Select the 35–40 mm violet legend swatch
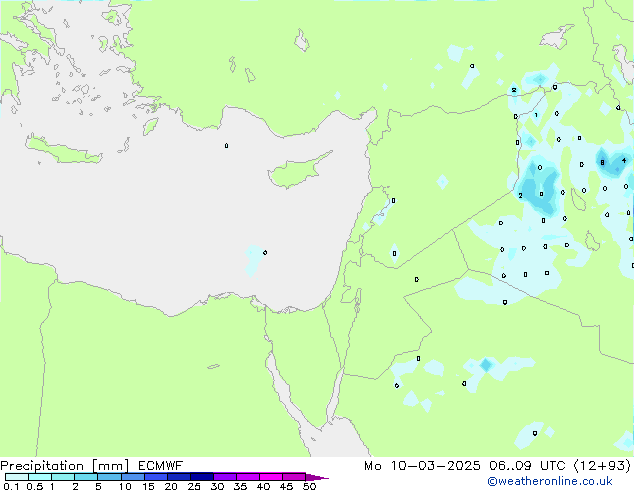Screen dimensions: 634x490 click(x=247, y=477)
